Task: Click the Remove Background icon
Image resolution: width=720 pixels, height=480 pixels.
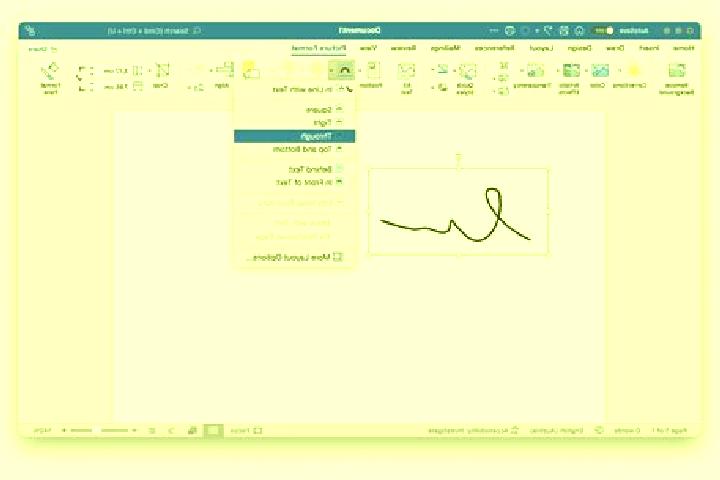Action: (x=676, y=70)
